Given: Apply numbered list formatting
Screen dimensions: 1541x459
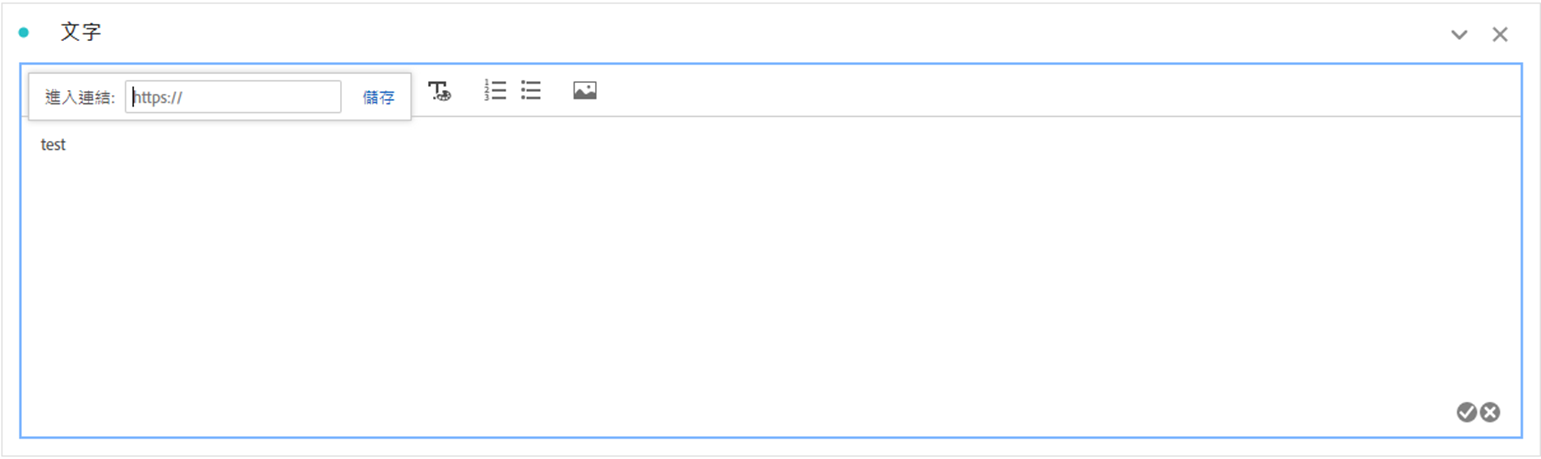Looking at the screenshot, I should tap(495, 91).
